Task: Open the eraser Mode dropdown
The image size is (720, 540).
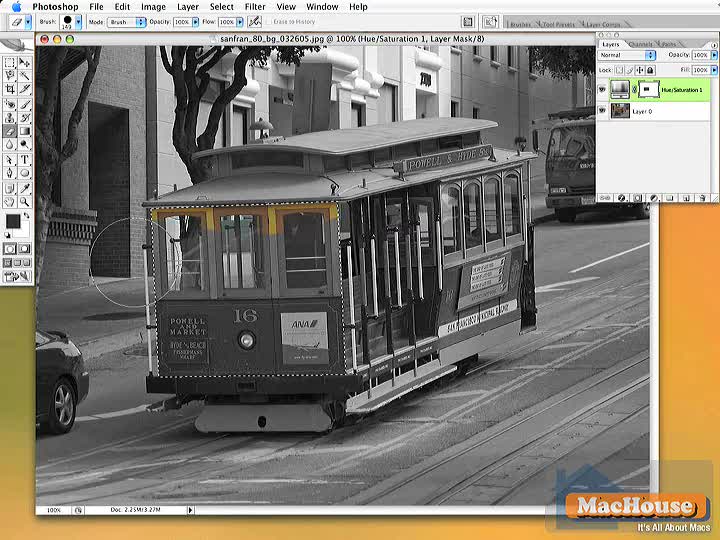Action: (x=127, y=22)
